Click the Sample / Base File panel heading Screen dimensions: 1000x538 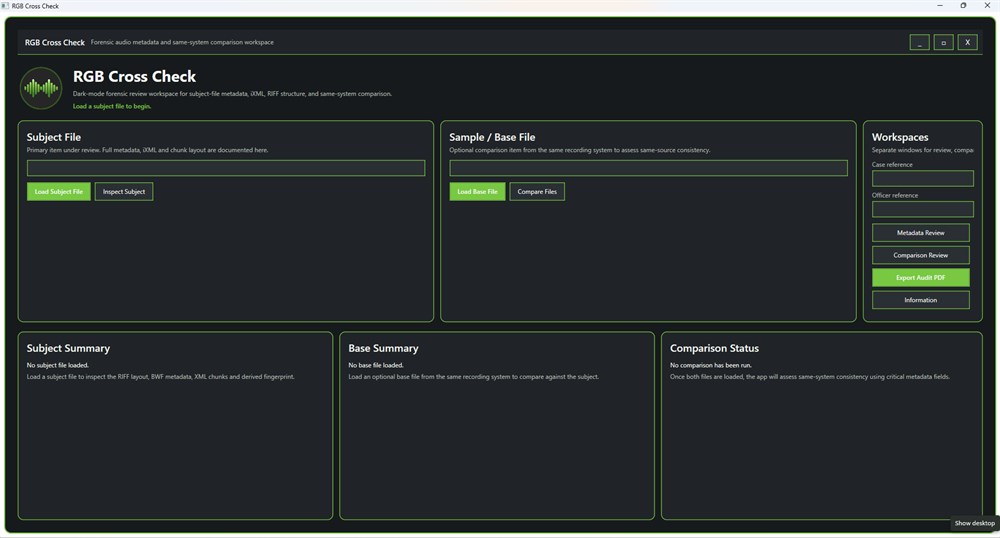point(492,137)
